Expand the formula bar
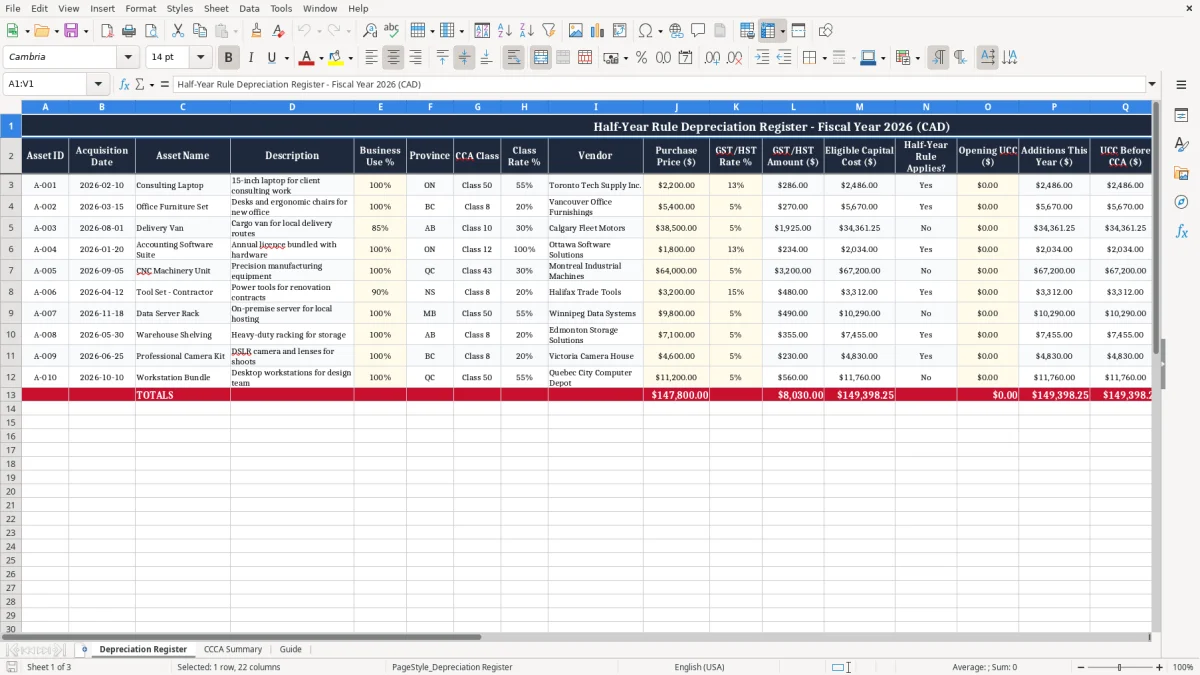This screenshot has height=675, width=1200. [1152, 84]
